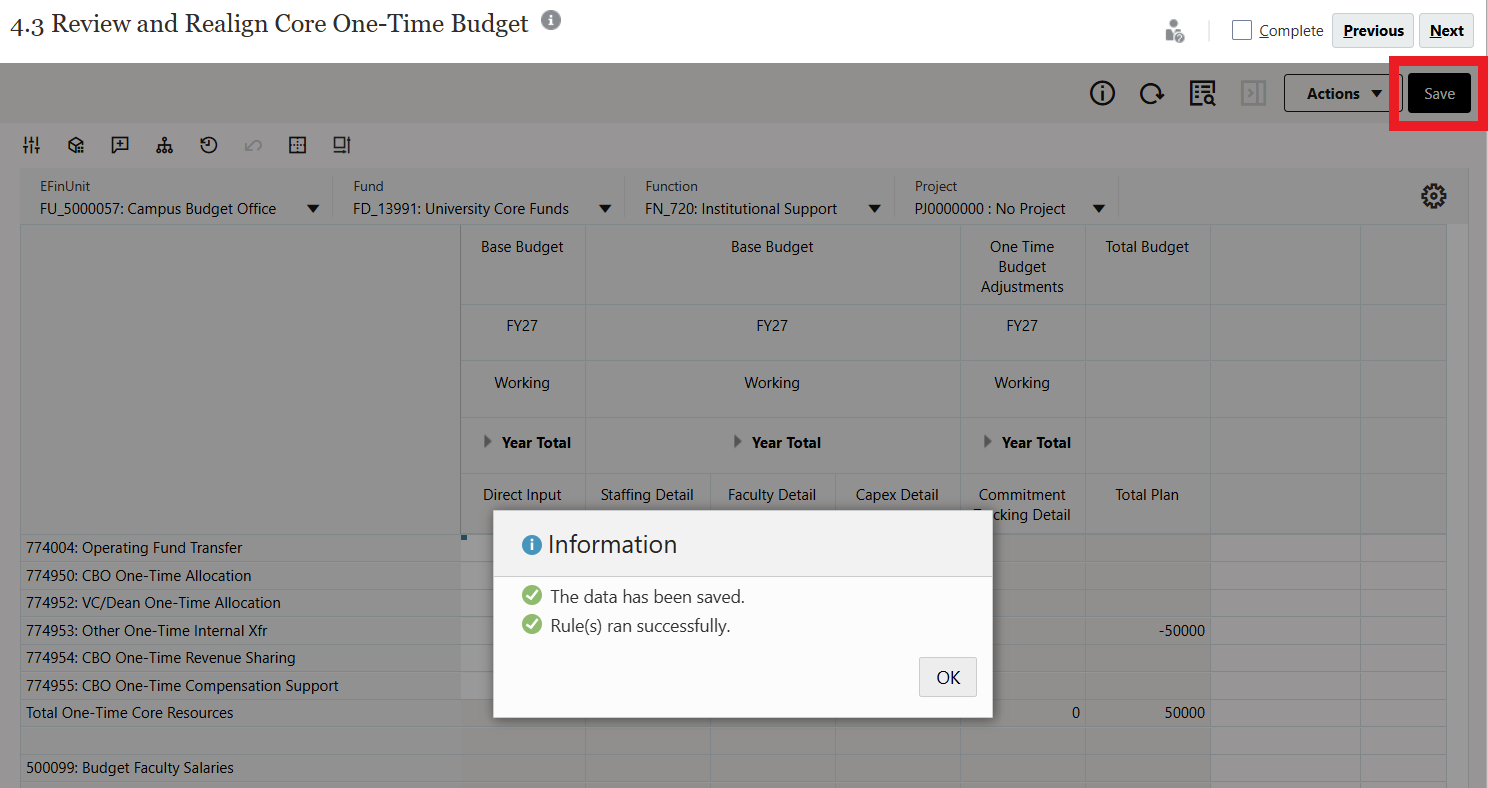Click the task user status icon
Screen dimensions: 1488x788
pos(1175,31)
